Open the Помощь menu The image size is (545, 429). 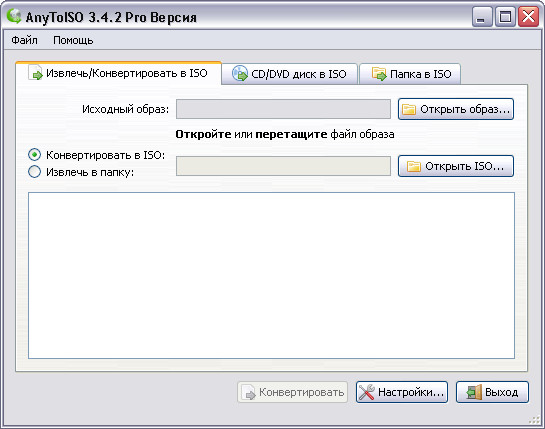[73, 40]
